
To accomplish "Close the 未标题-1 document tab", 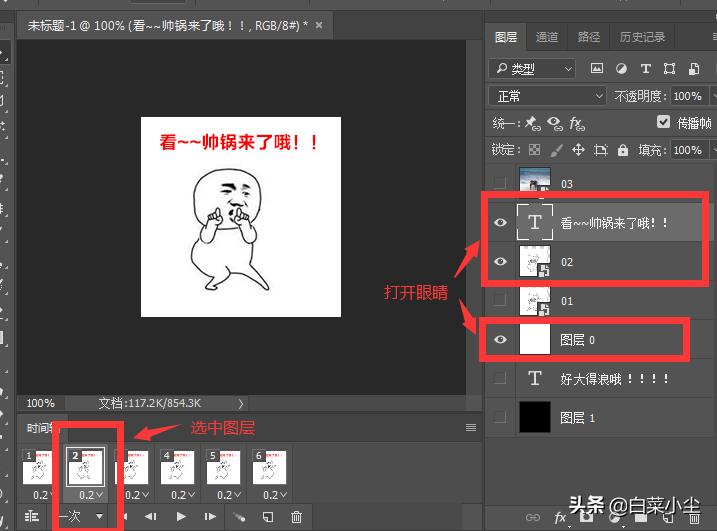I will (319, 25).
